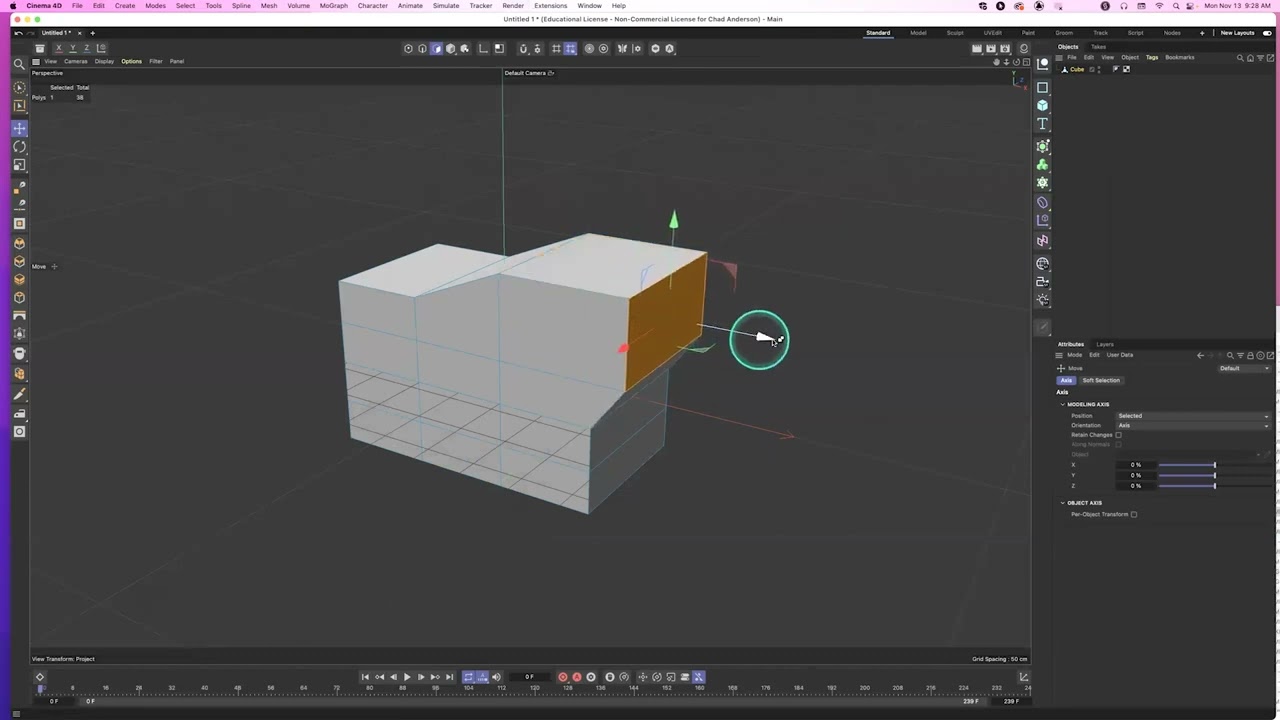The width and height of the screenshot is (1280, 720).
Task: Open the Attributes manager hamburger menu
Action: [1059, 355]
